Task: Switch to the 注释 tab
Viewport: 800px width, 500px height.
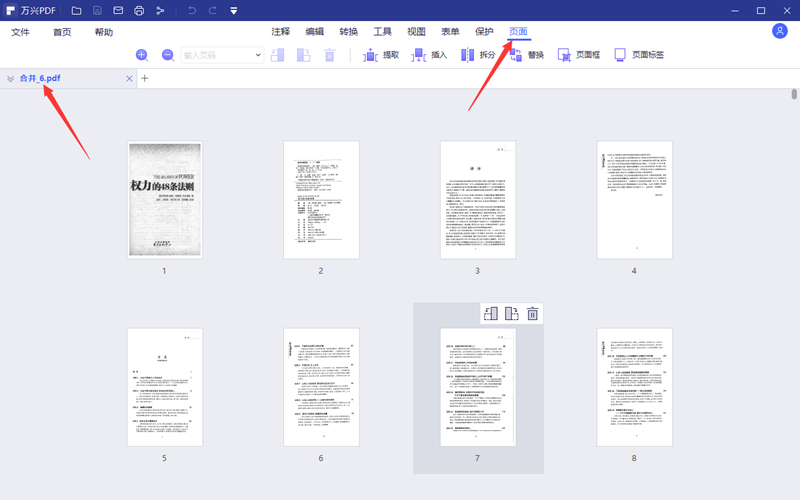Action: coord(280,32)
